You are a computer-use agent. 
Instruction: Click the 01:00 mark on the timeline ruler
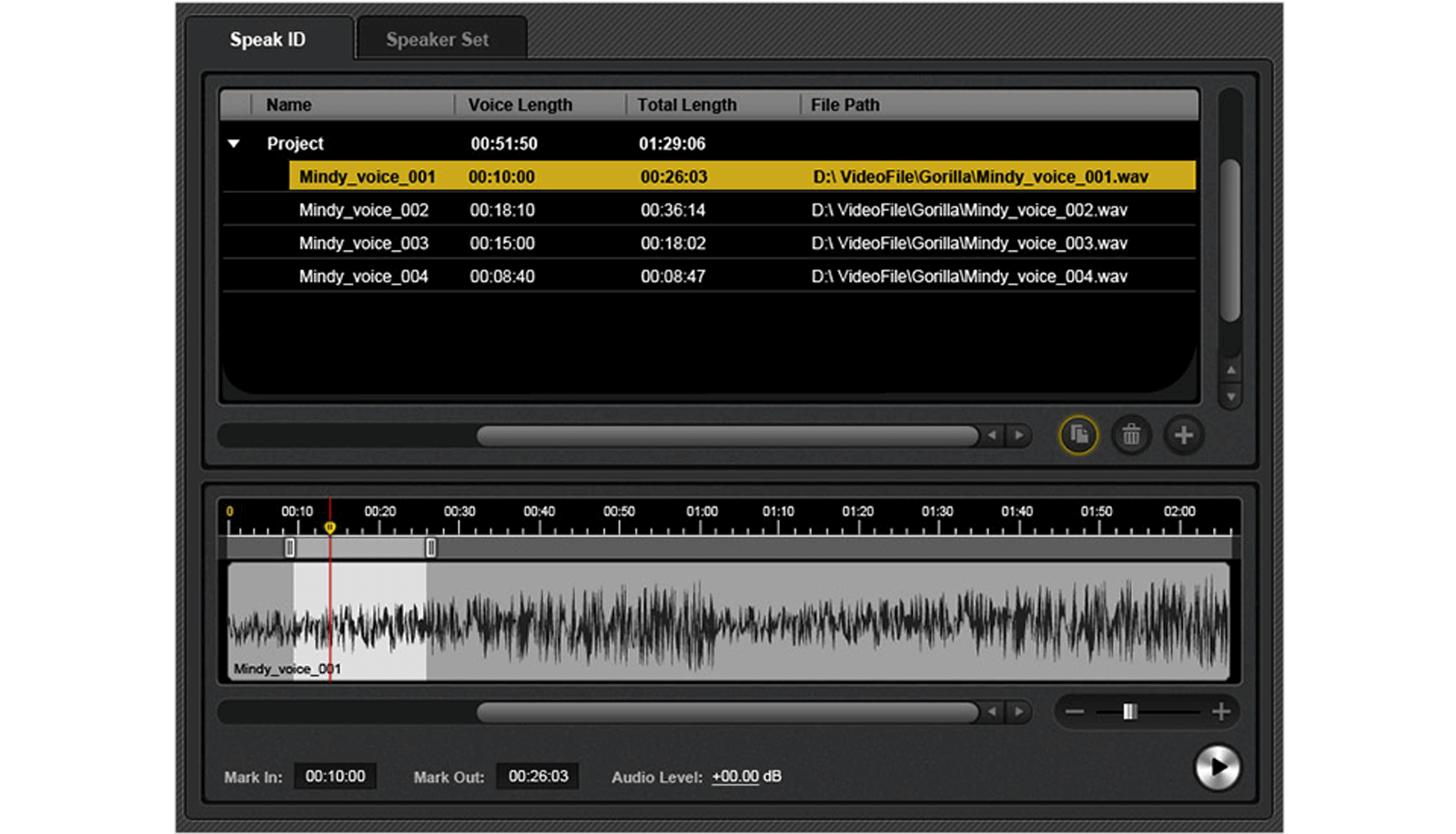pyautogui.click(x=702, y=512)
